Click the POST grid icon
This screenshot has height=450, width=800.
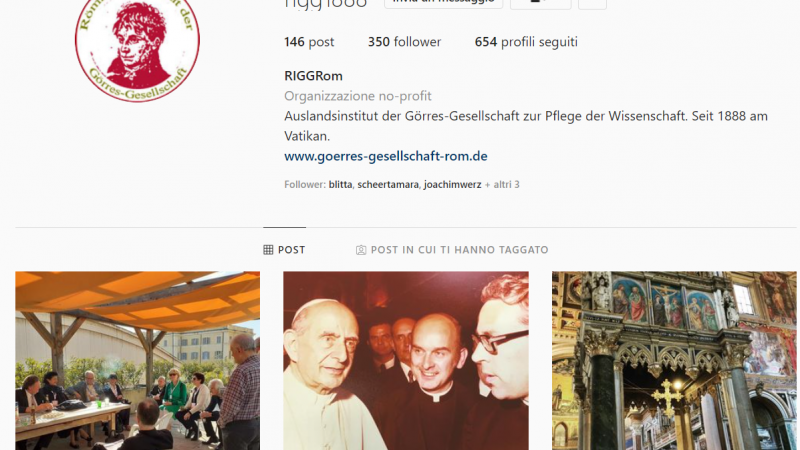(268, 249)
